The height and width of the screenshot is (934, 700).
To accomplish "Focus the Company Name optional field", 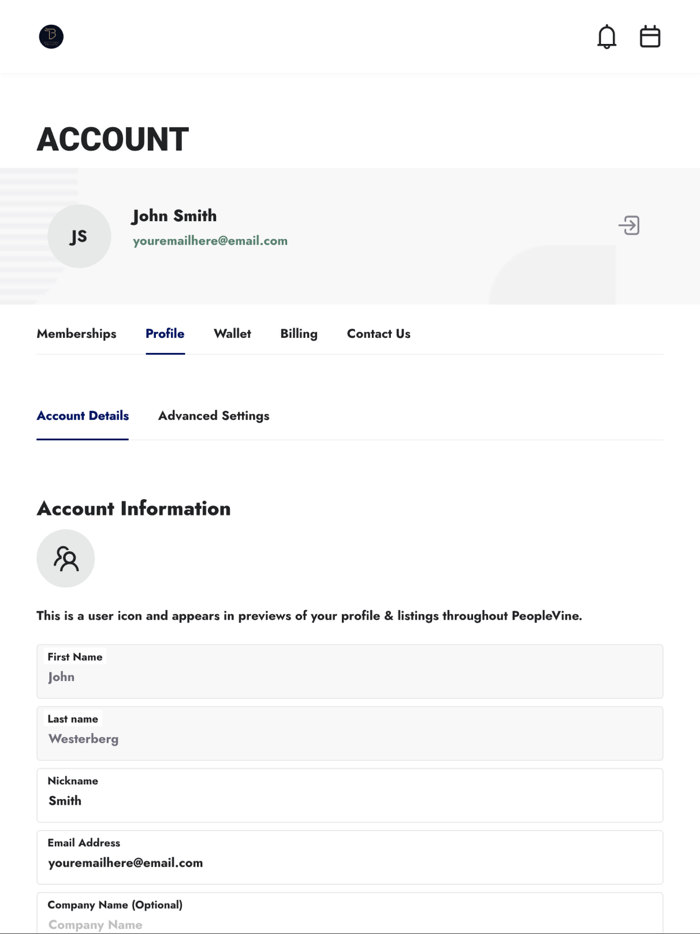I will (349, 921).
